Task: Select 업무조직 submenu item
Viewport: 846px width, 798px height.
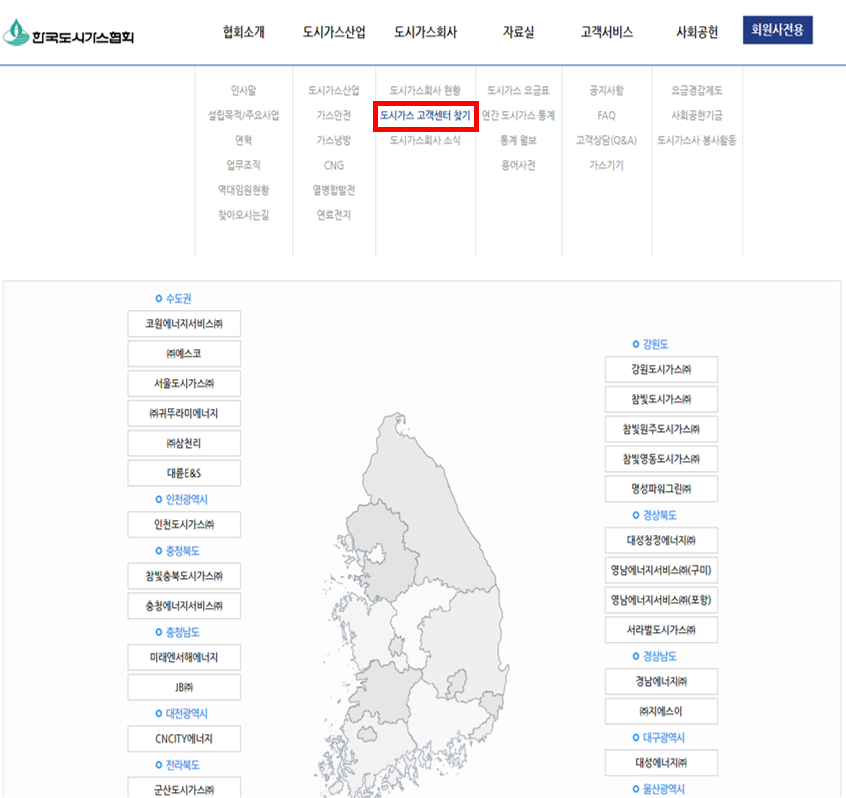Action: tap(244, 165)
